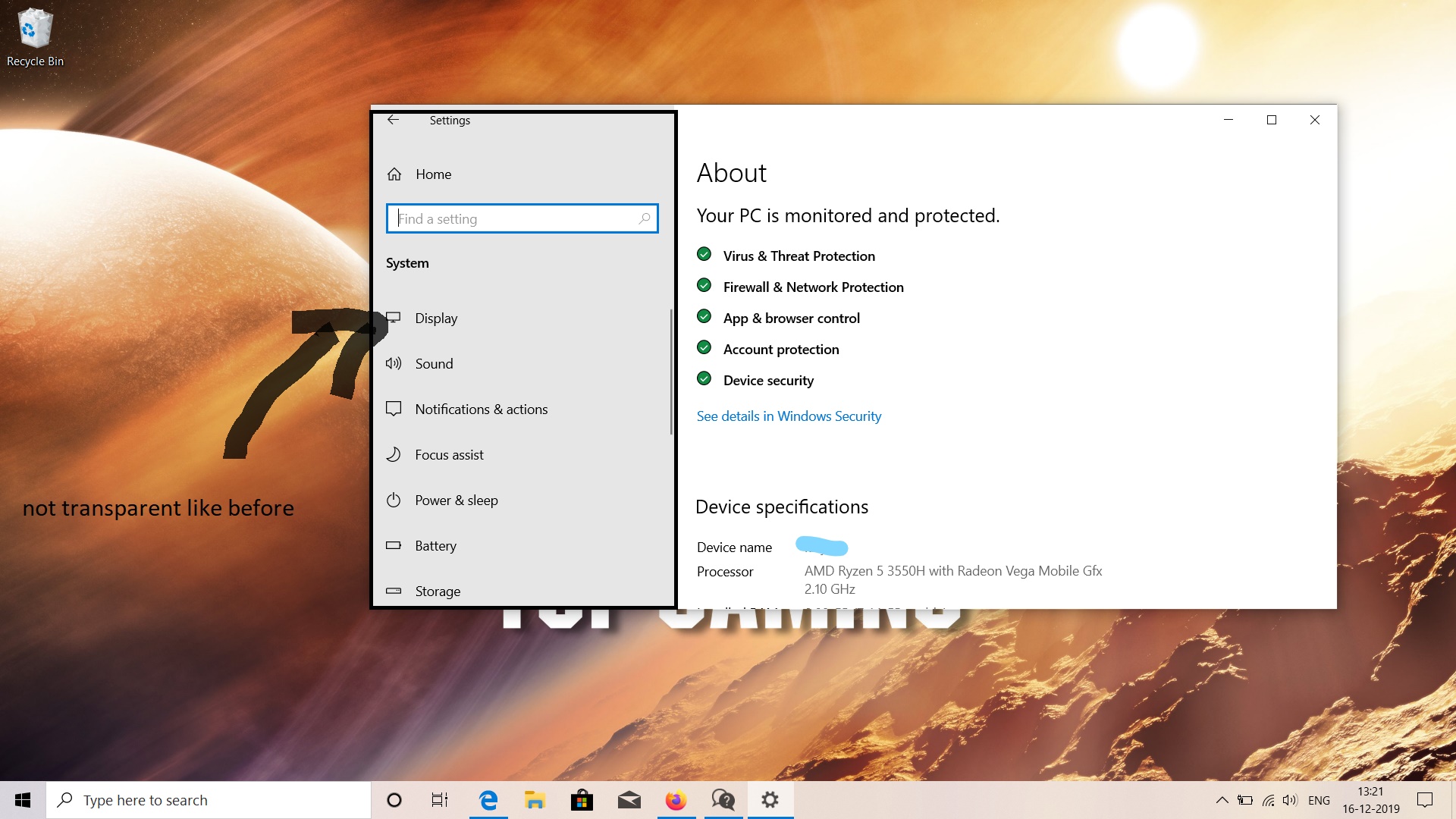Open Firefox from the taskbar
1456x819 pixels.
coord(676,800)
